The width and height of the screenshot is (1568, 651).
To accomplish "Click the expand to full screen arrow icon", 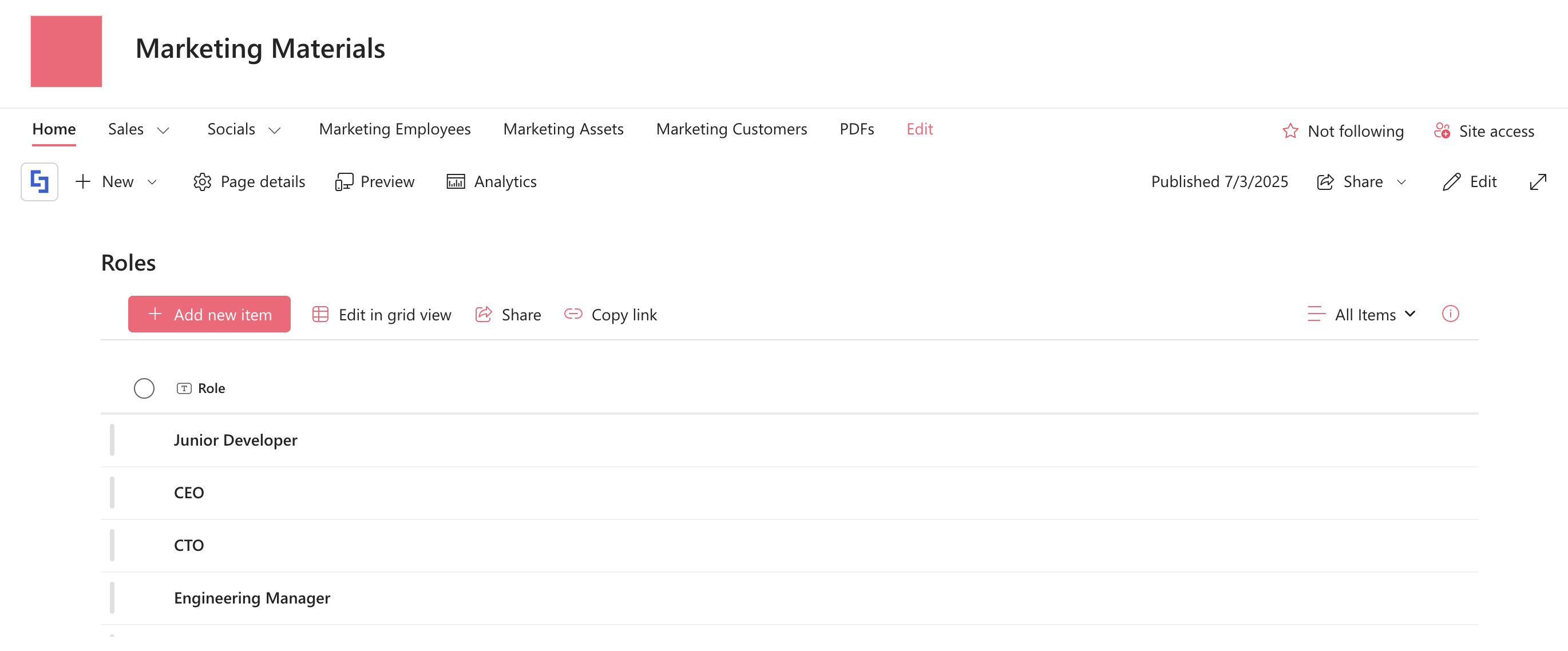I will (x=1538, y=182).
